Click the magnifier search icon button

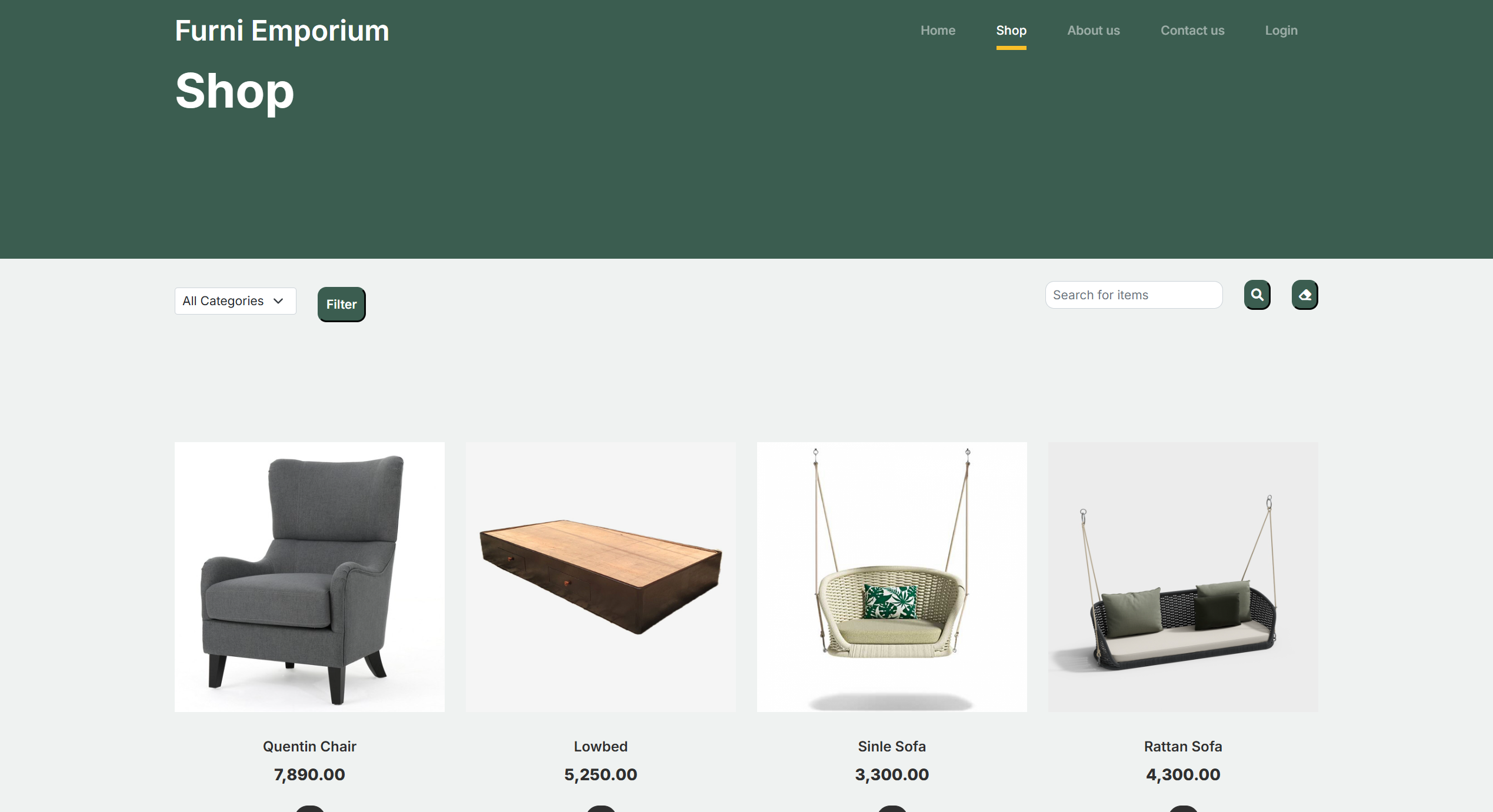(1257, 295)
